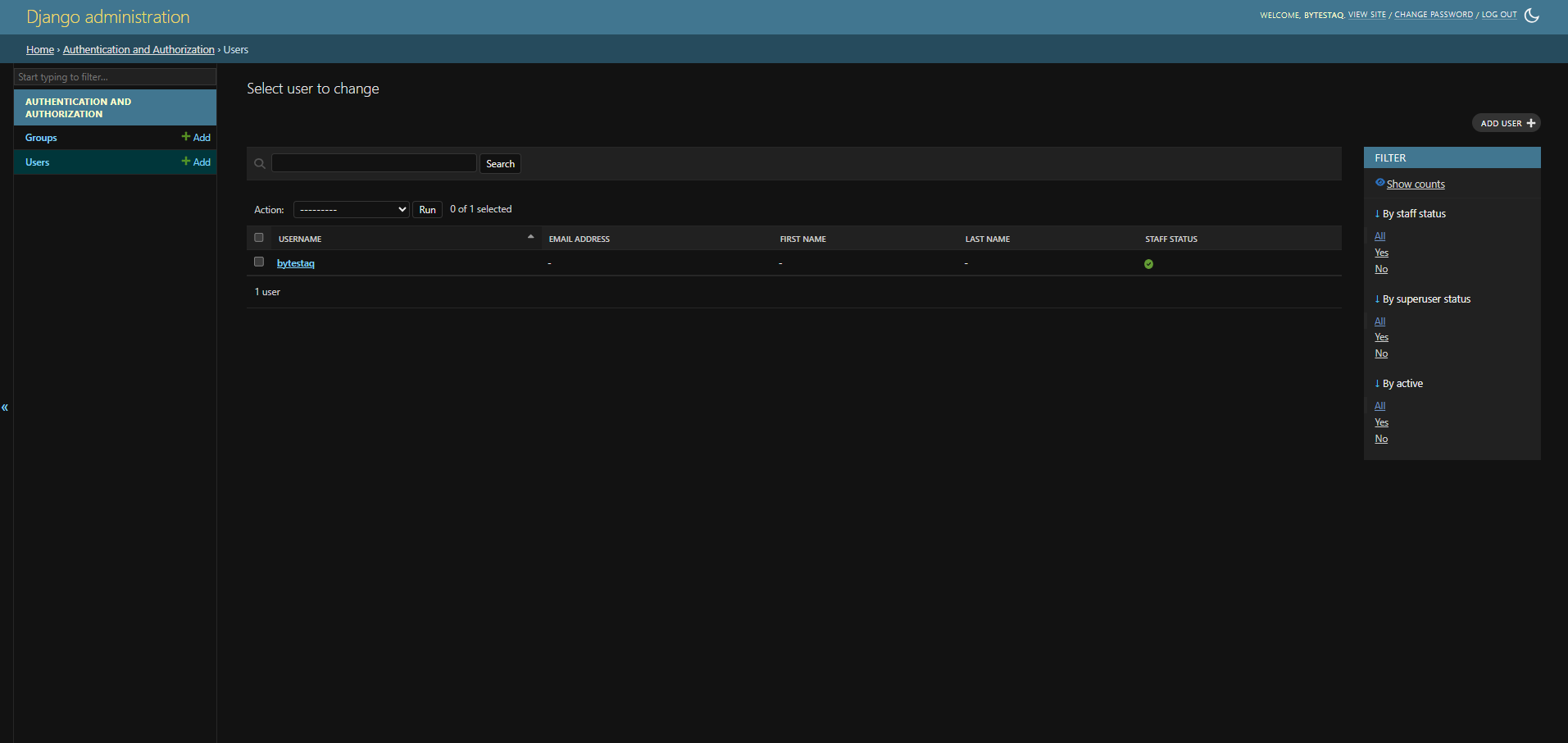Screen dimensions: 1568x743
Task: Sort by Staff Status column header
Action: pyautogui.click(x=1171, y=239)
